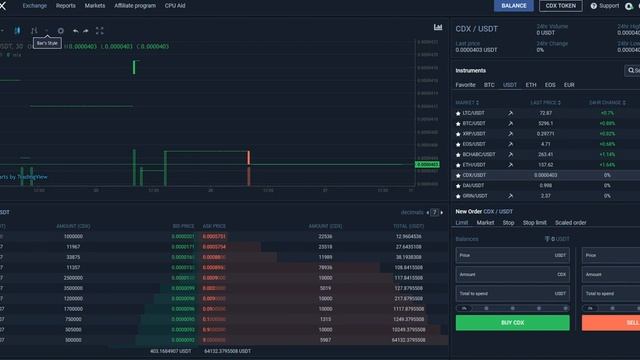This screenshot has height=360, width=640.
Task: Select the Limit order tab
Action: tap(462, 222)
